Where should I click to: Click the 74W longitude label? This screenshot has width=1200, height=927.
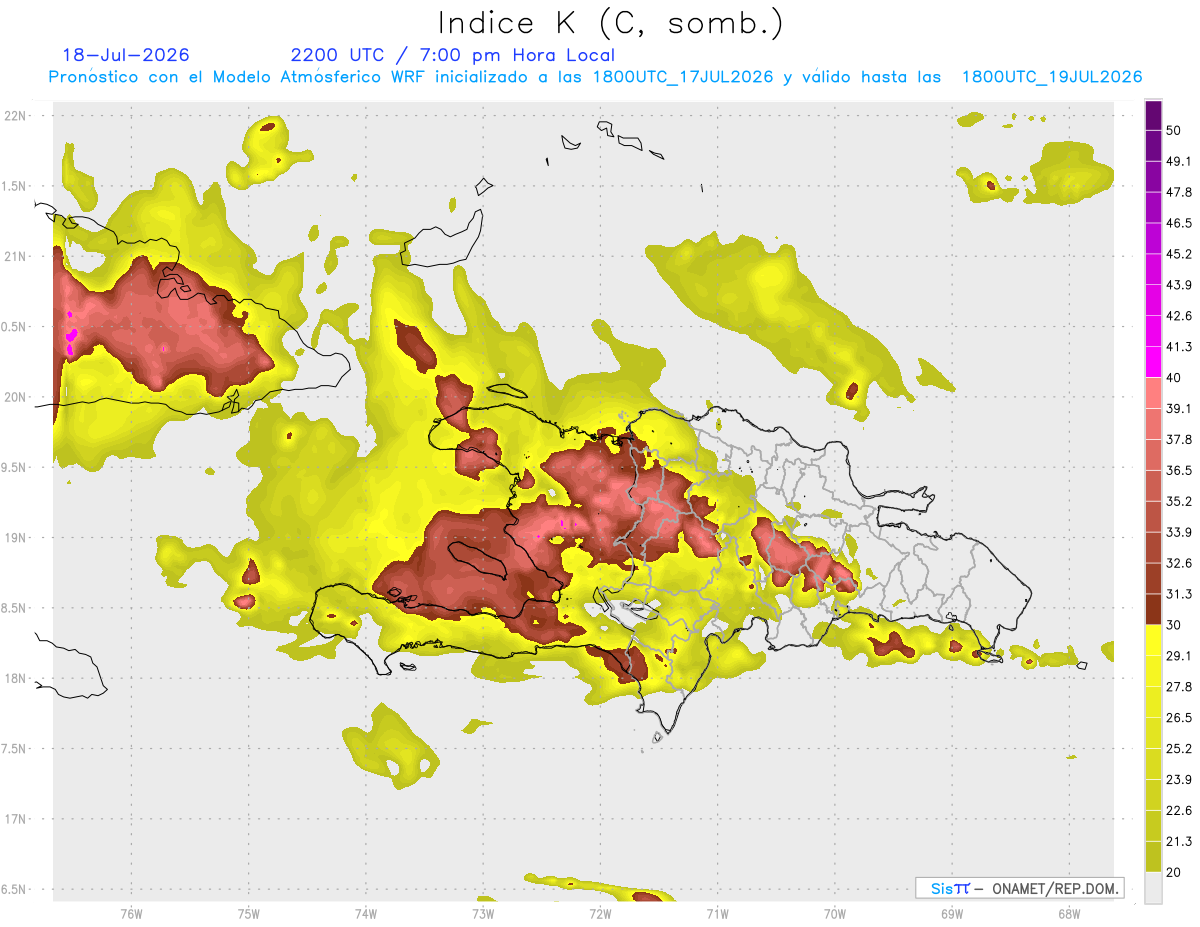pos(365,914)
